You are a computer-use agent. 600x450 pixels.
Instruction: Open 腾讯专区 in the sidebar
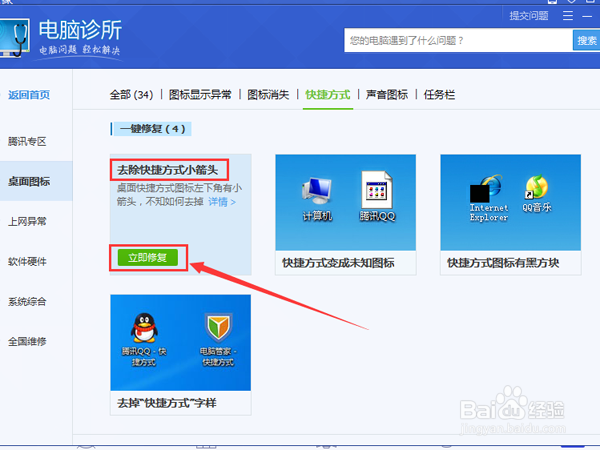27,142
